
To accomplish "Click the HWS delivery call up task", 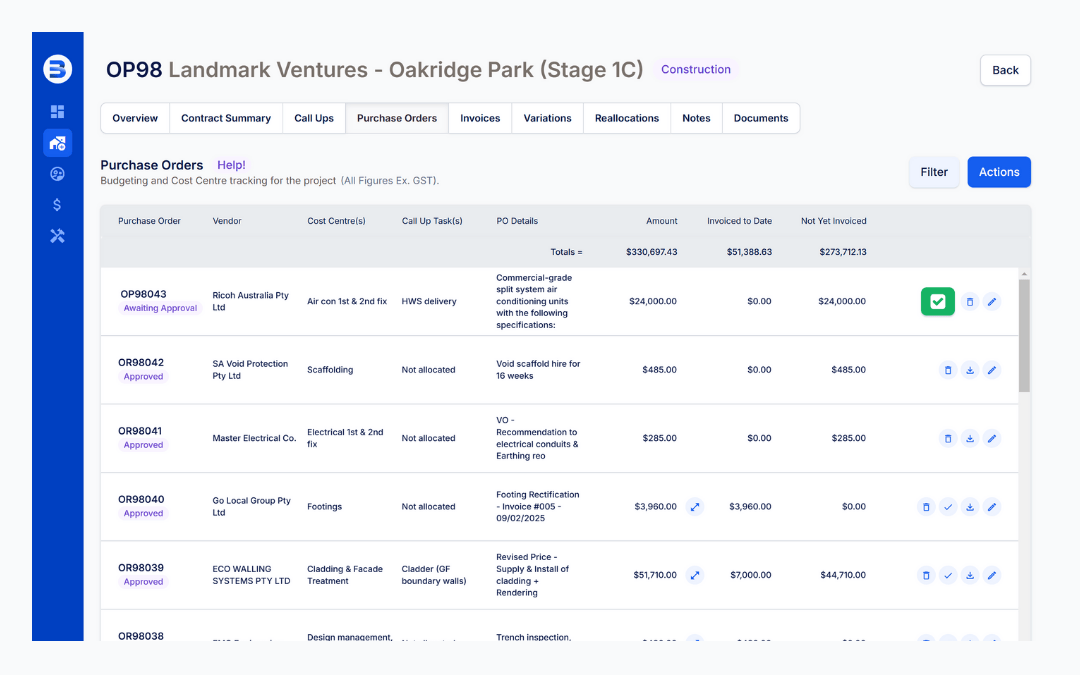I will point(429,302).
